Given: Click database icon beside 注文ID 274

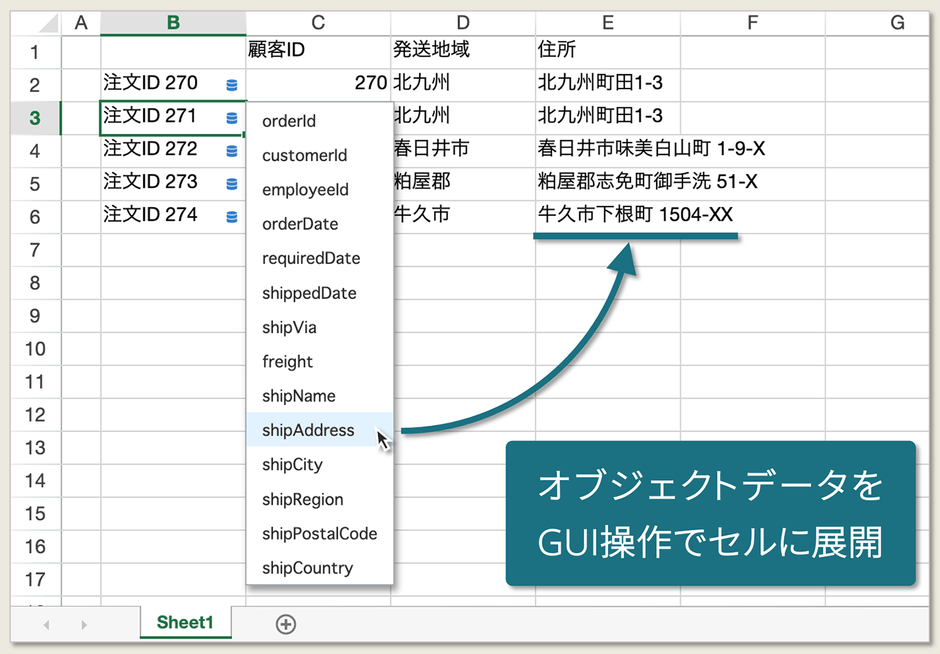Looking at the screenshot, I should (232, 217).
